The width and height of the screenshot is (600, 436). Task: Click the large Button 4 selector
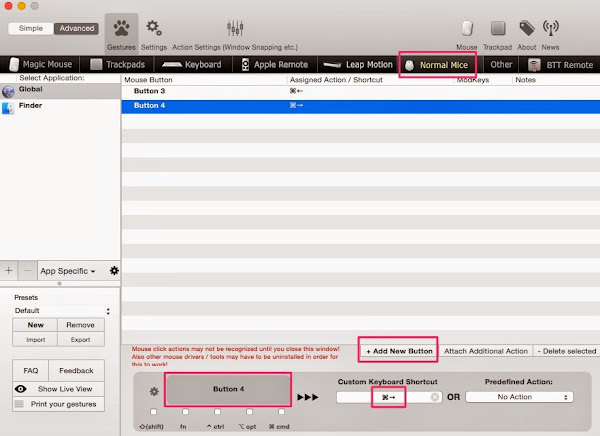[x=228, y=389]
